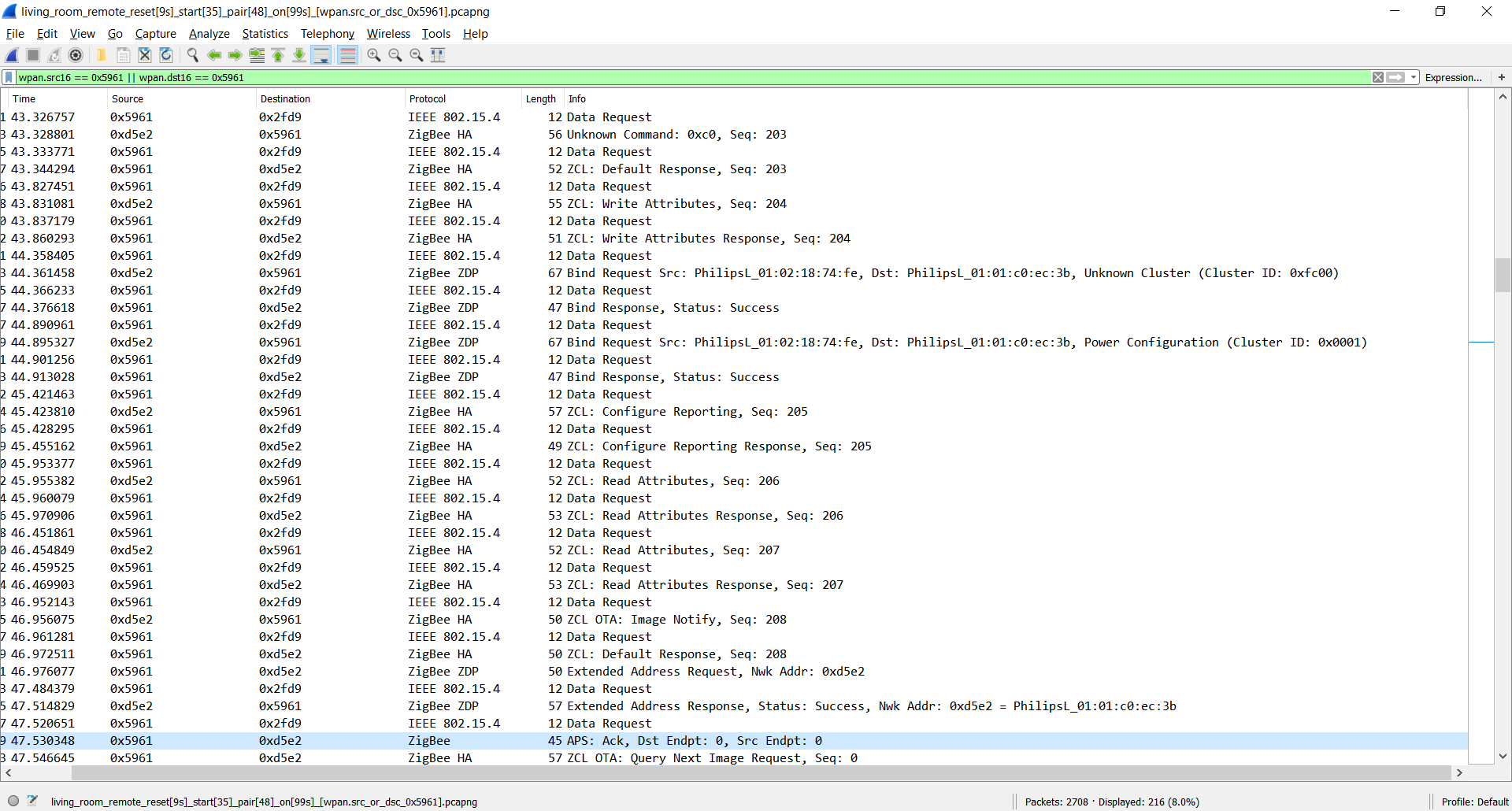The height and width of the screenshot is (811, 1512).
Task: Click the Profile: Default status entry
Action: (x=1474, y=802)
